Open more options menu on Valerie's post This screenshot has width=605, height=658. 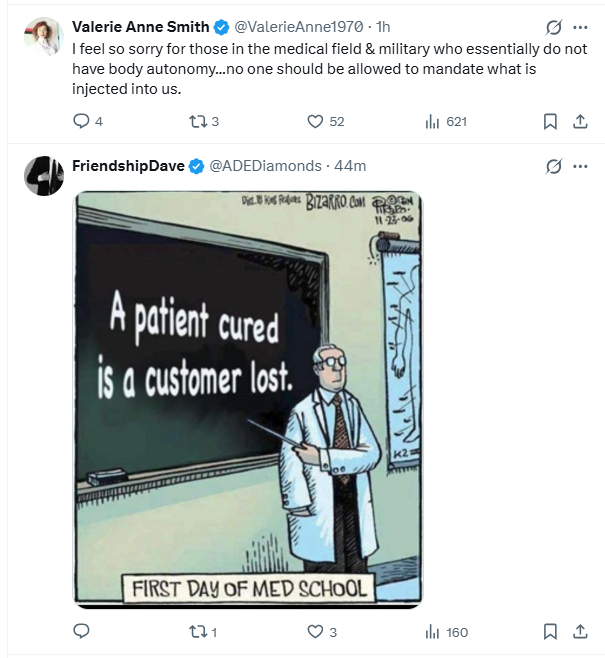pos(581,27)
